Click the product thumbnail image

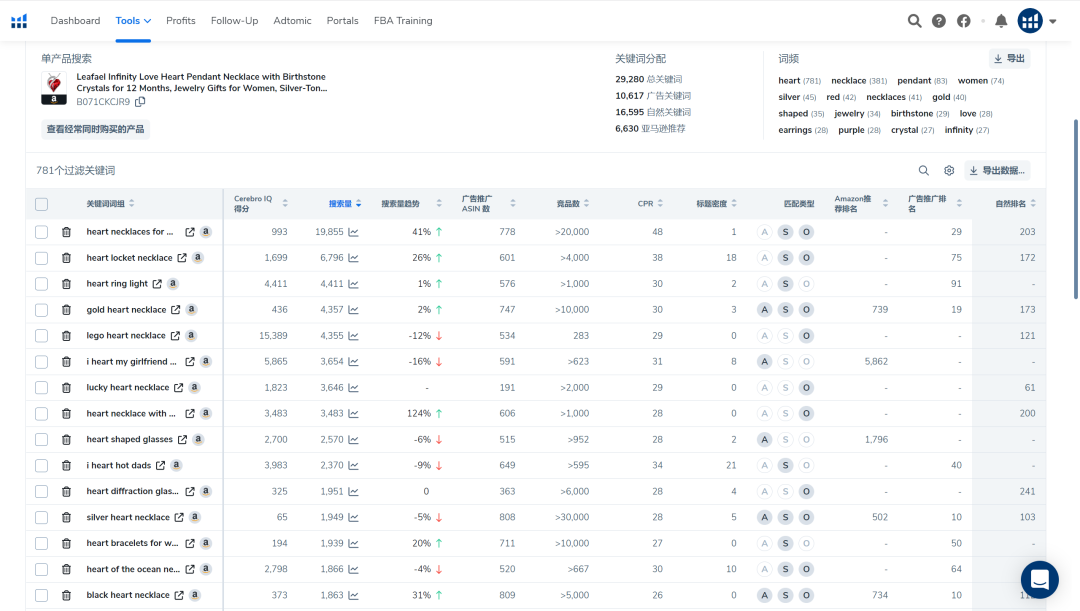[54, 88]
